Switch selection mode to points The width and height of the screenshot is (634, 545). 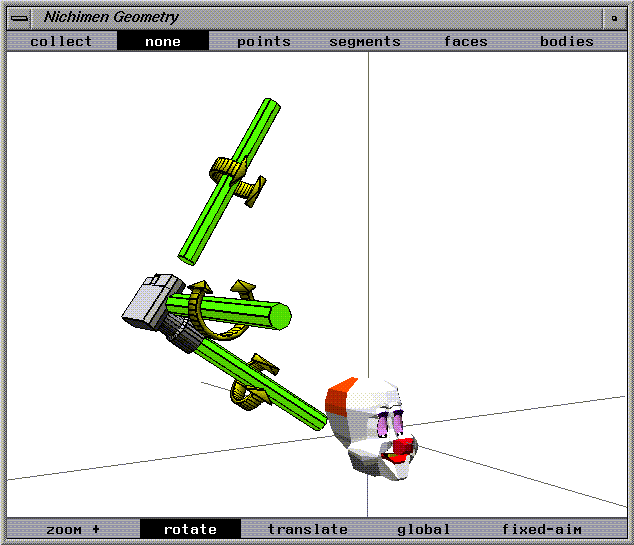coord(264,41)
